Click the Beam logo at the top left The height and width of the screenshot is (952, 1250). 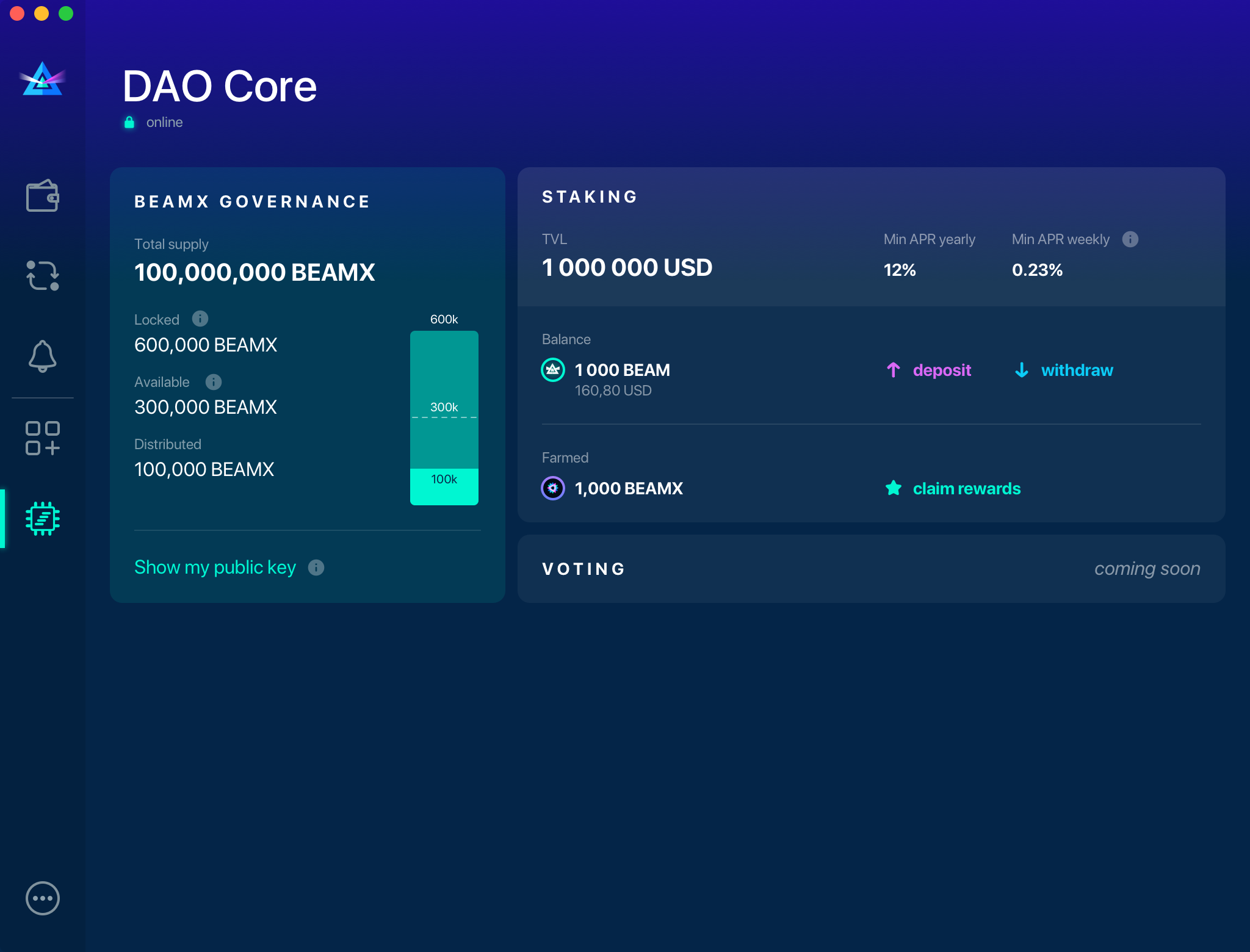(x=42, y=81)
